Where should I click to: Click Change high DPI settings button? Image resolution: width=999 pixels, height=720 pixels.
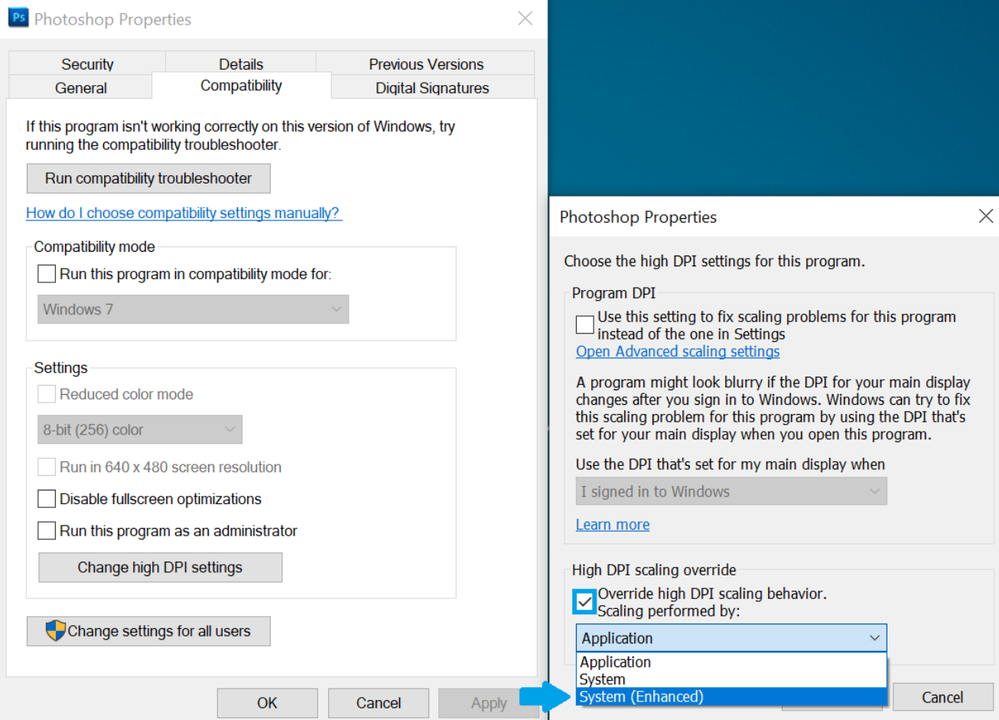(161, 567)
